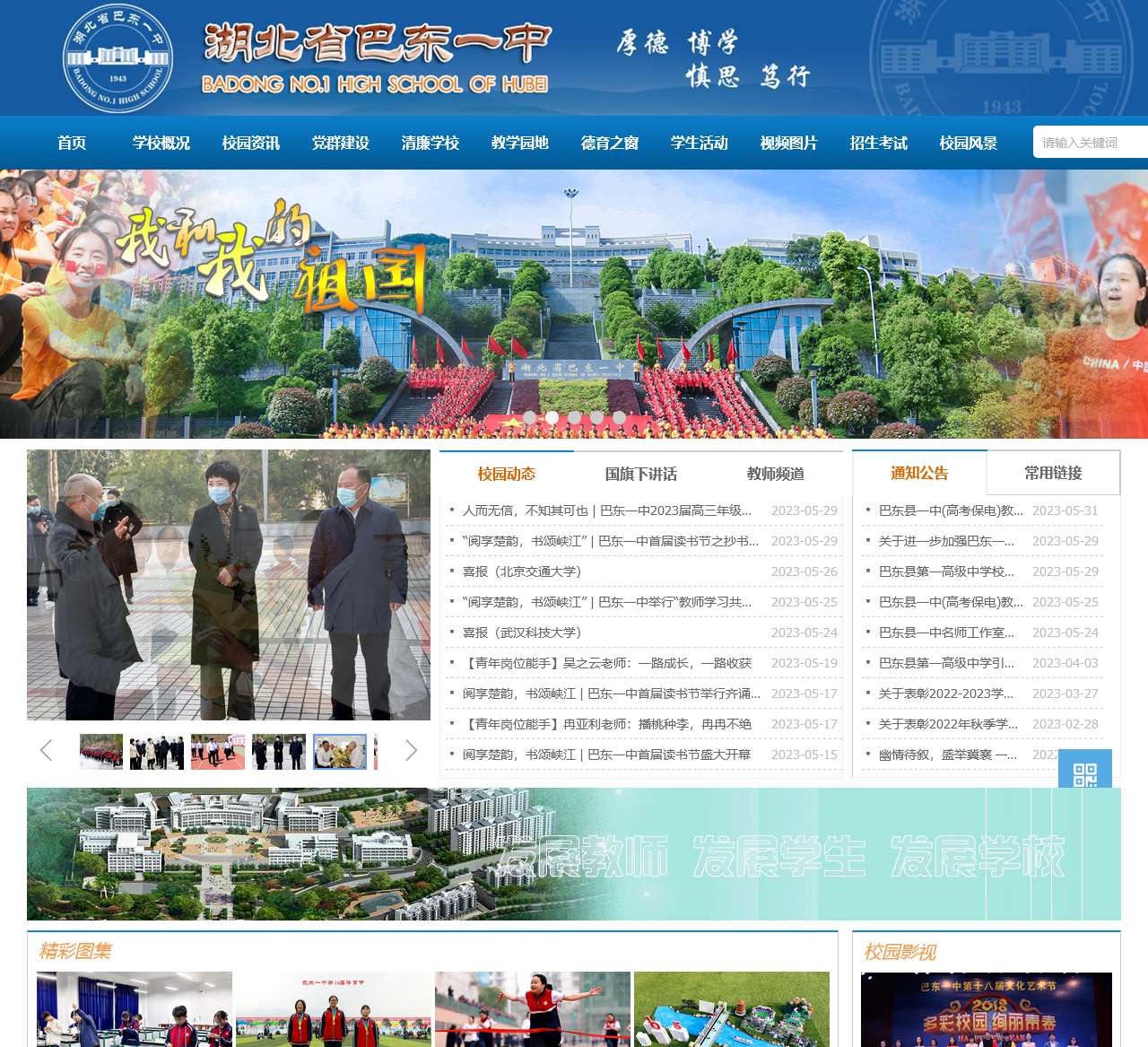This screenshot has width=1148, height=1047.
Task: Open notice 巴东县第一高级中学引…
Action: tap(947, 663)
